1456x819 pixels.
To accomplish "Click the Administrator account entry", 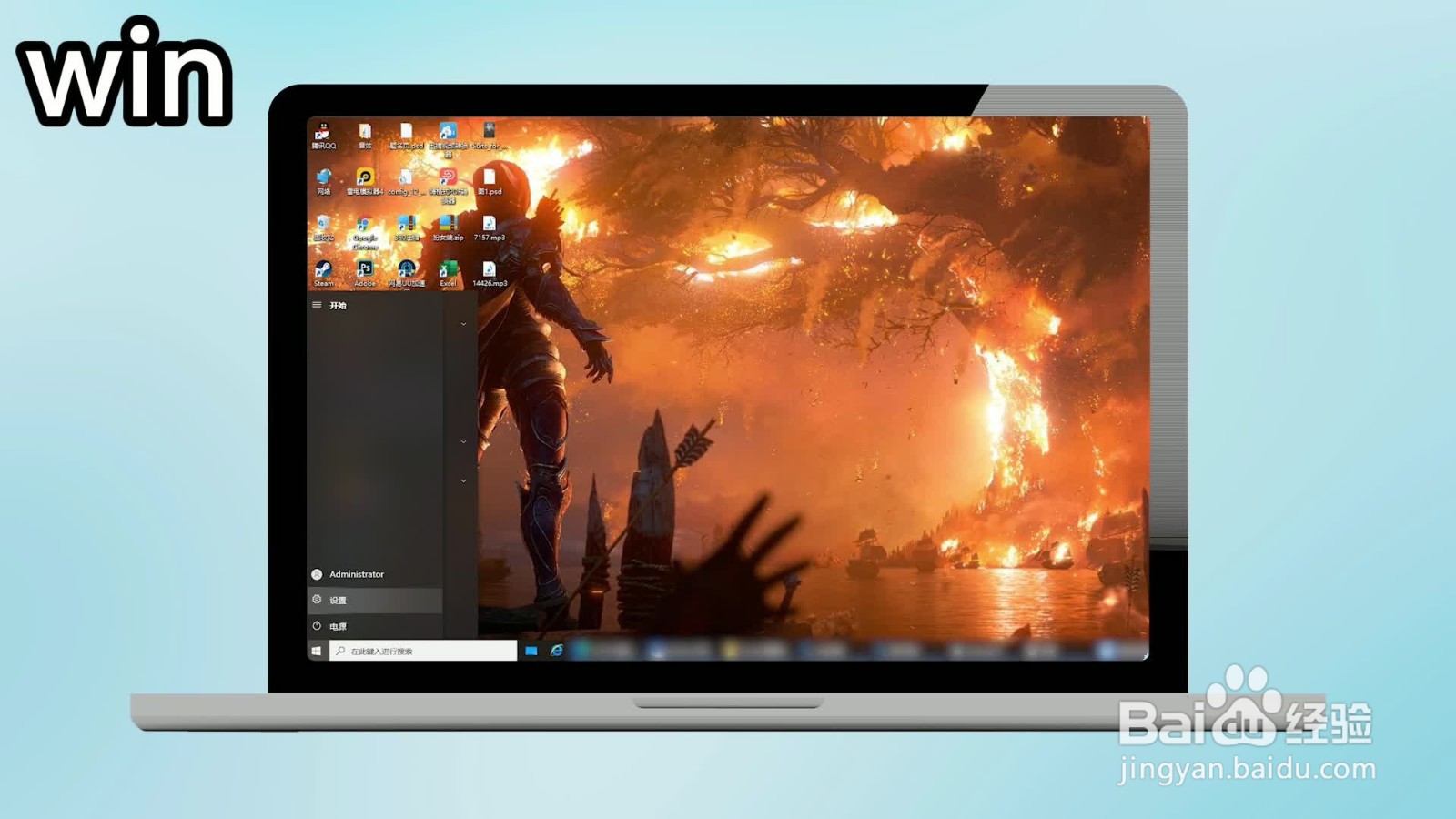I will (375, 574).
